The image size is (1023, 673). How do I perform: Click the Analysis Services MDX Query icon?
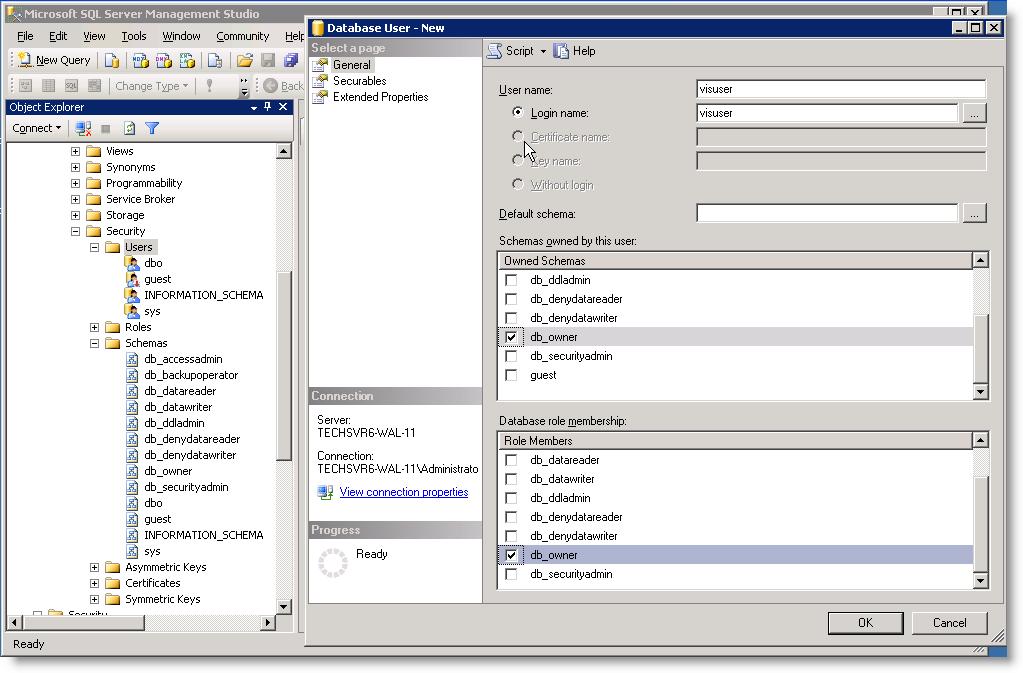[140, 61]
